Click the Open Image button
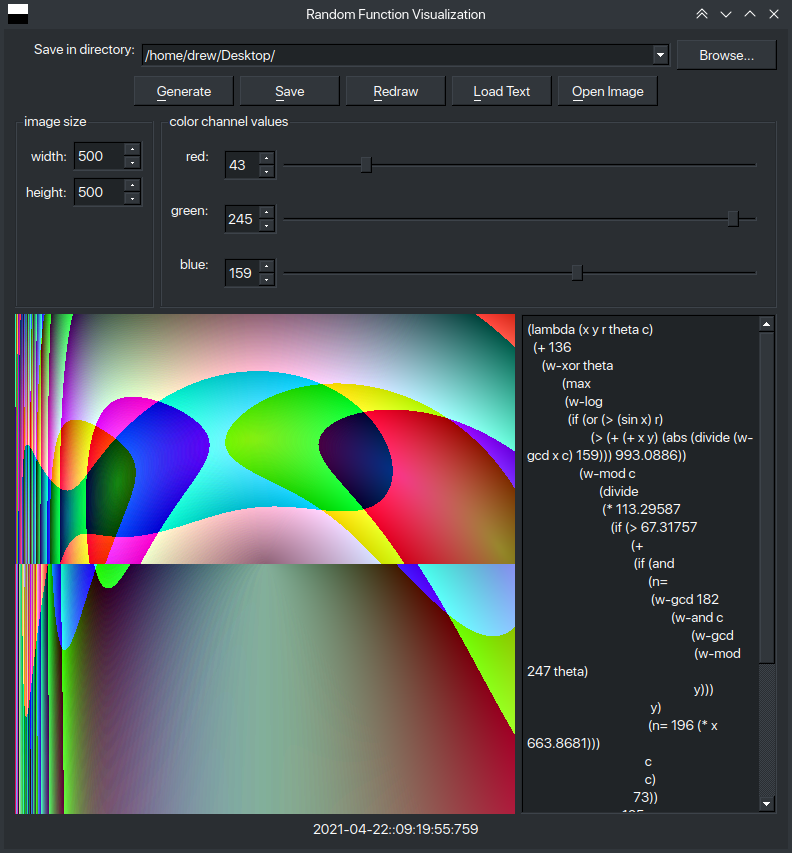The width and height of the screenshot is (792, 853). tap(608, 91)
